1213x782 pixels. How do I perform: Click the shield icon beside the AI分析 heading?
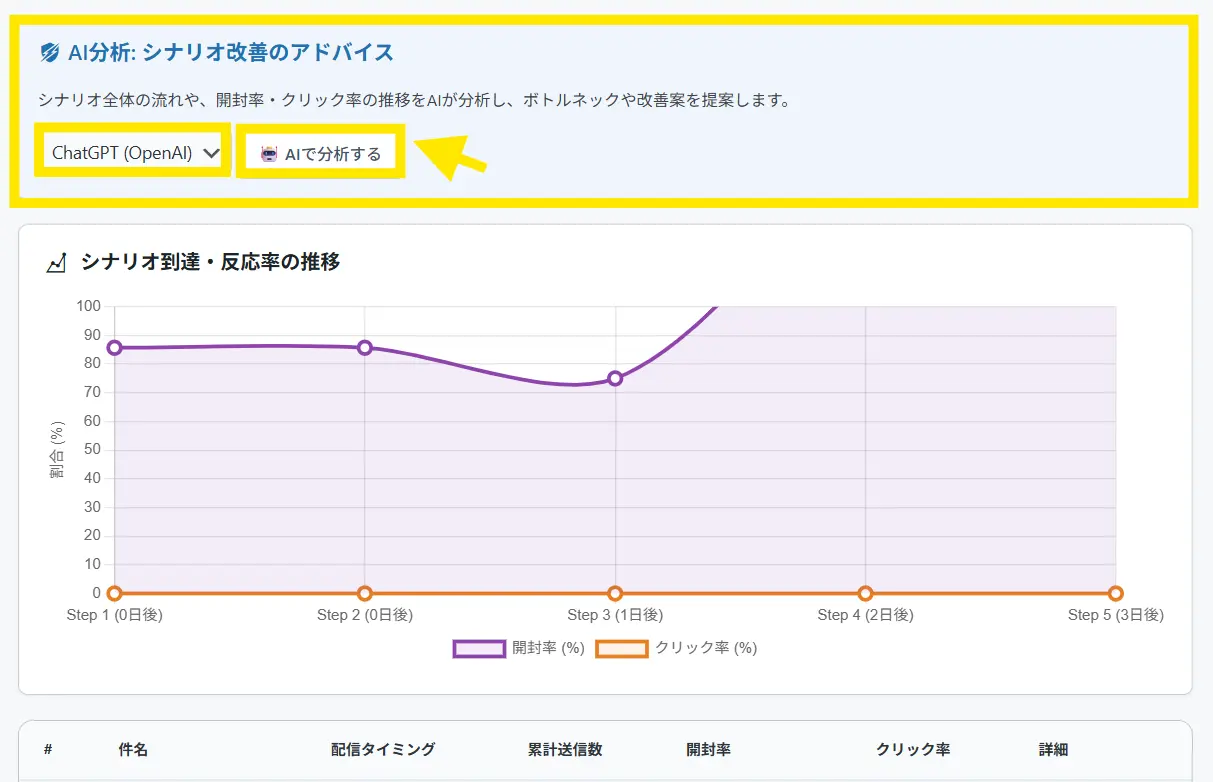pyautogui.click(x=50, y=53)
